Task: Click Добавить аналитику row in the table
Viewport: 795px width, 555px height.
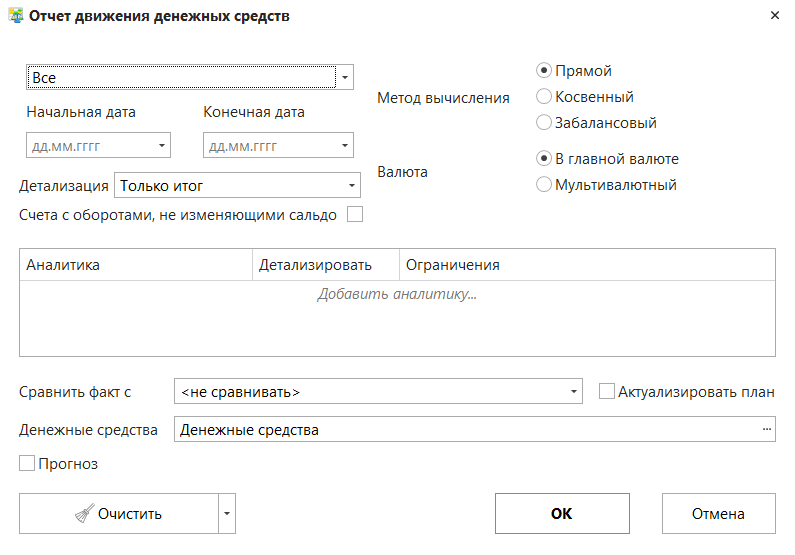Action: 397,295
